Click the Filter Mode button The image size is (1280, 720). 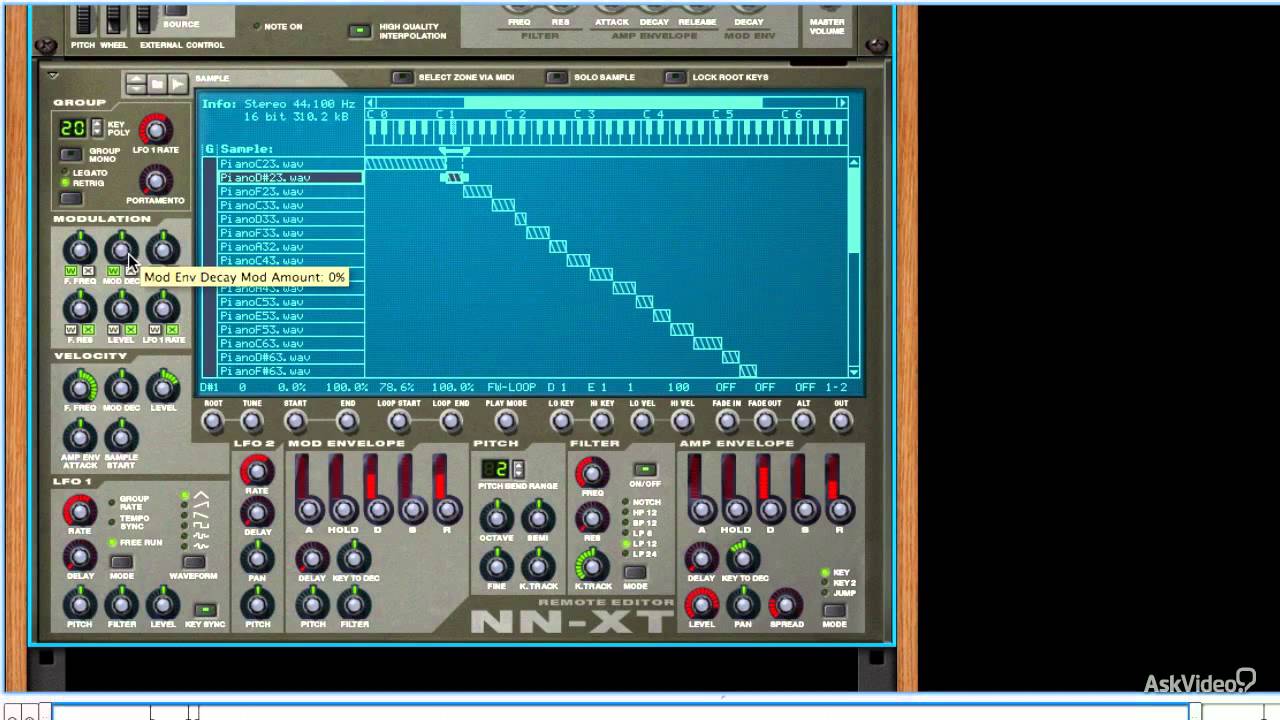(x=634, y=574)
